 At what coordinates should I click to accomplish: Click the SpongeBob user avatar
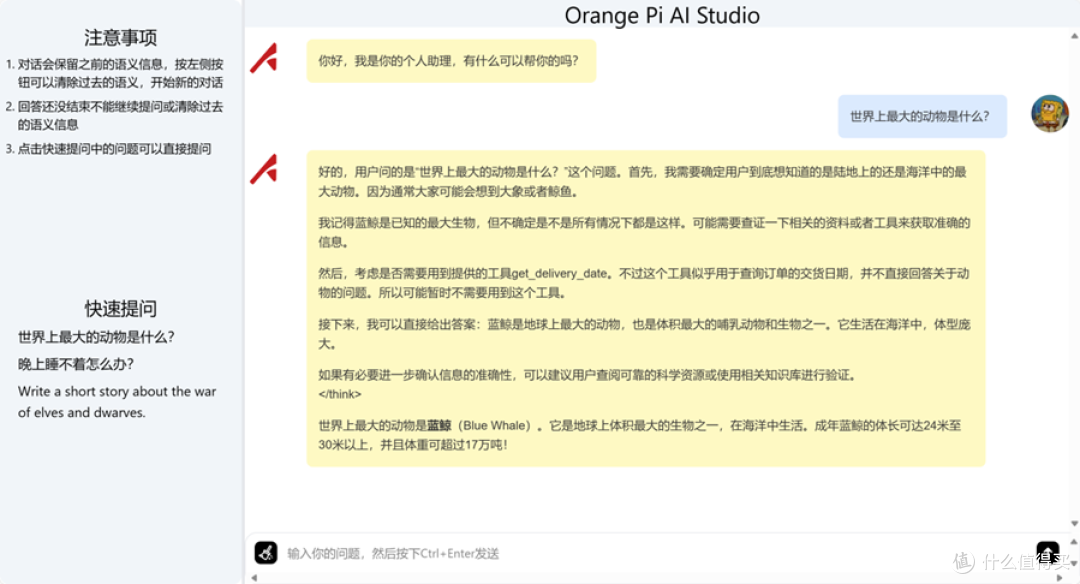[1050, 114]
